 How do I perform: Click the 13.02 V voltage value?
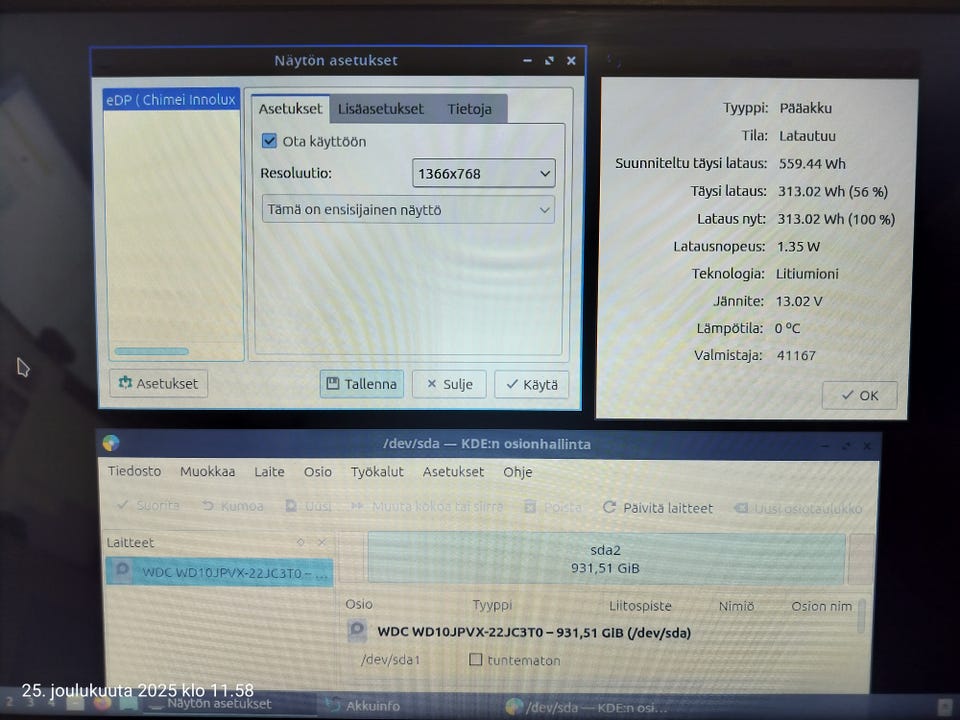(x=799, y=301)
